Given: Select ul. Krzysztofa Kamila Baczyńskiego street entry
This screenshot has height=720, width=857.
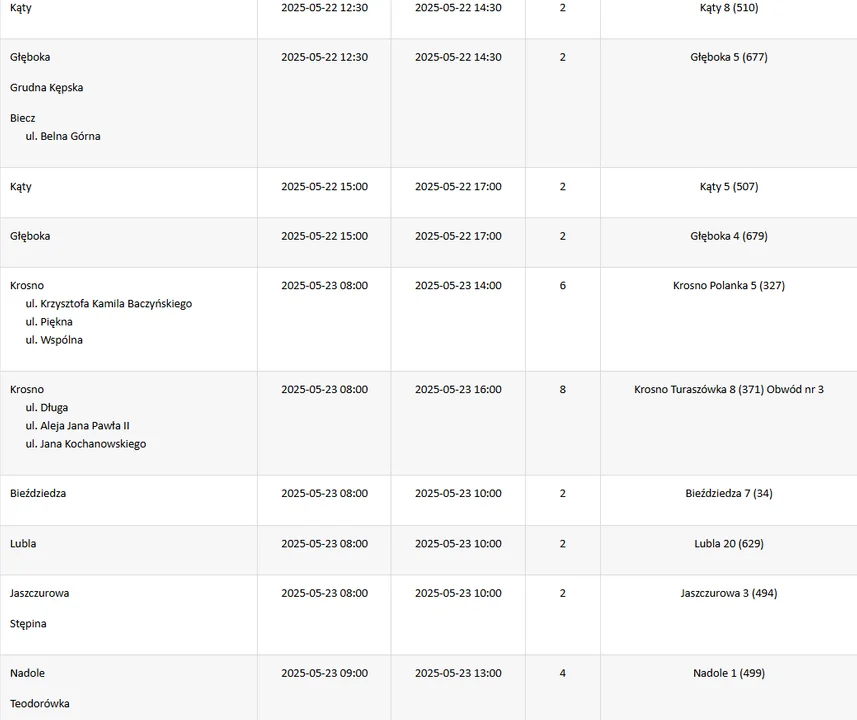Looking at the screenshot, I should pos(109,304).
